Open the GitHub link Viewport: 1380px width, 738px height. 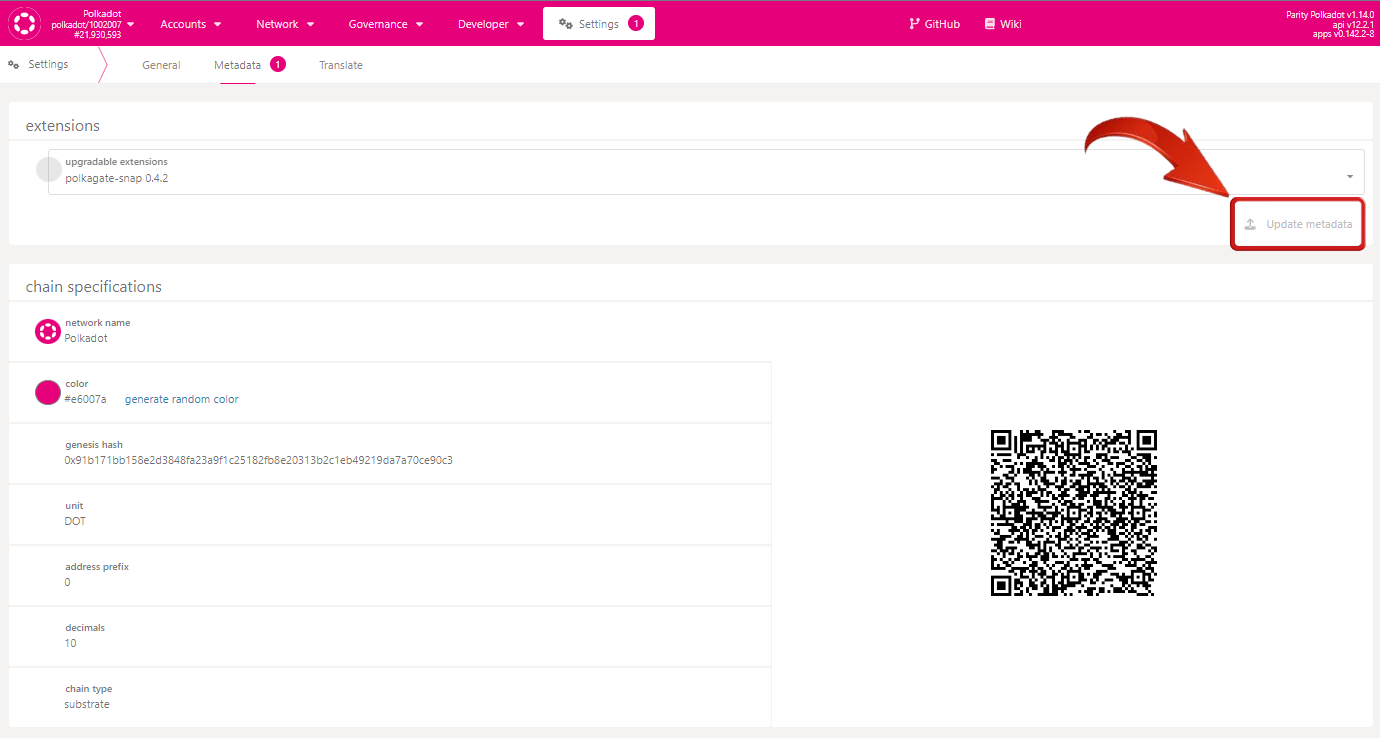tap(934, 24)
